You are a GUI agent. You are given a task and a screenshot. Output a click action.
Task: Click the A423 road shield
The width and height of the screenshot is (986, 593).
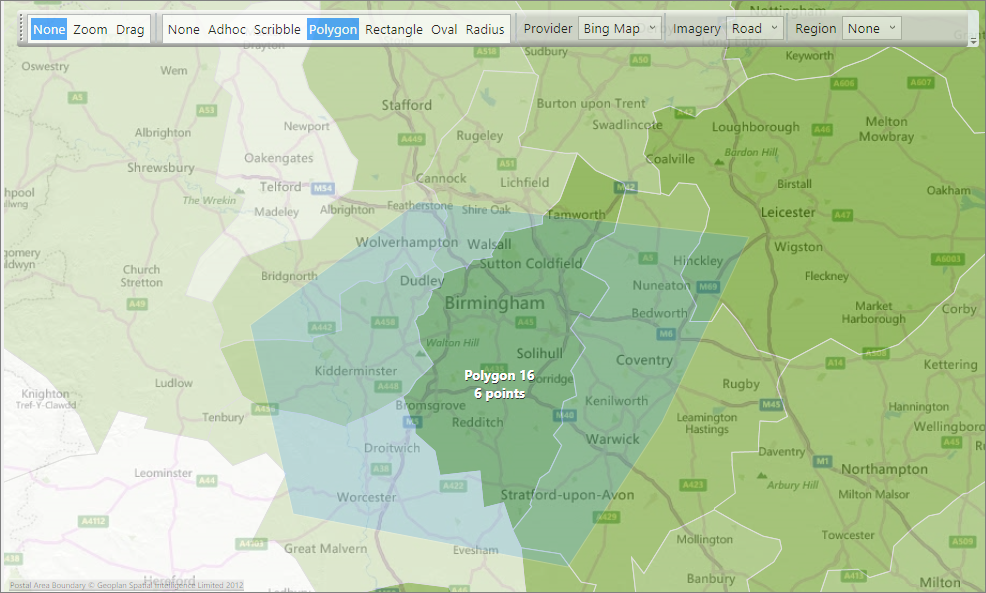coord(693,484)
